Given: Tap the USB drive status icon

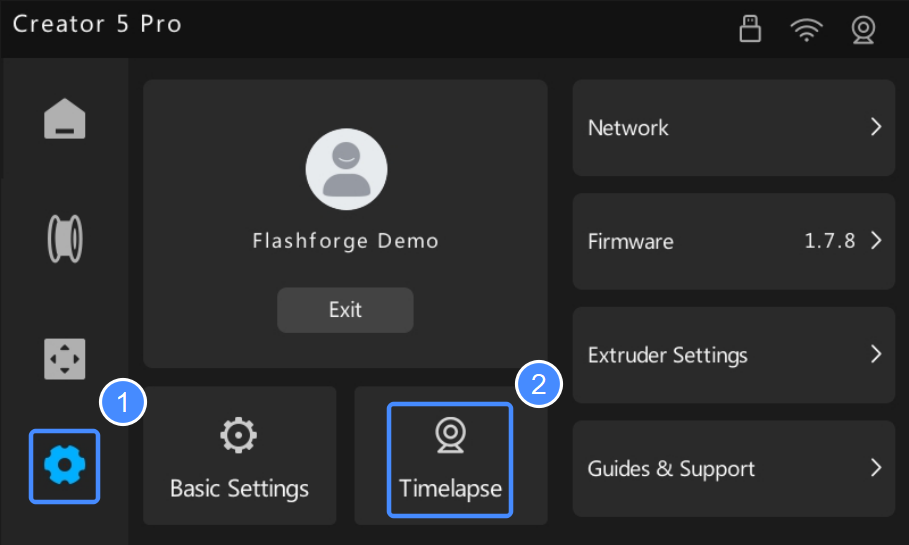Looking at the screenshot, I should click(750, 28).
